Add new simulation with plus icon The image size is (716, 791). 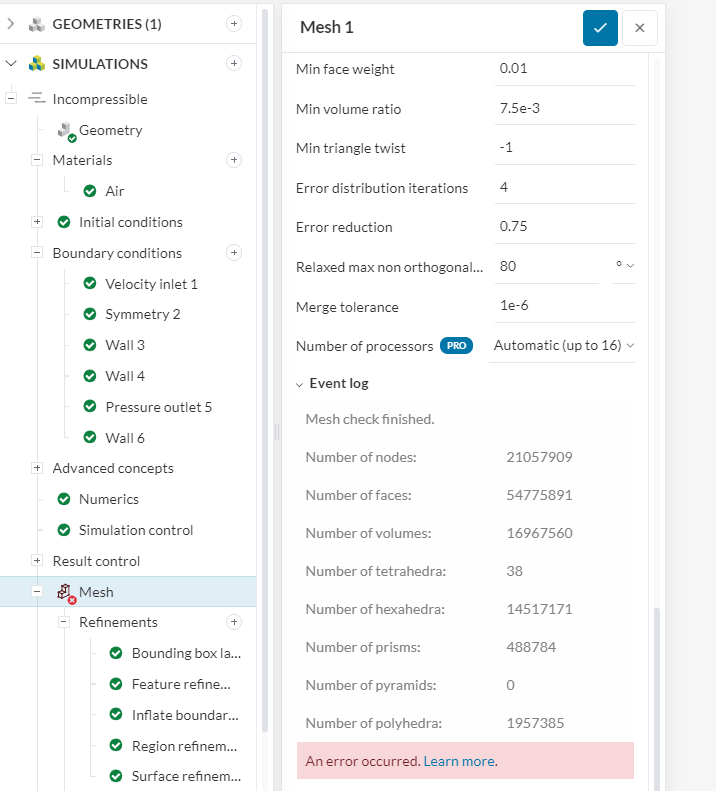coord(234,63)
